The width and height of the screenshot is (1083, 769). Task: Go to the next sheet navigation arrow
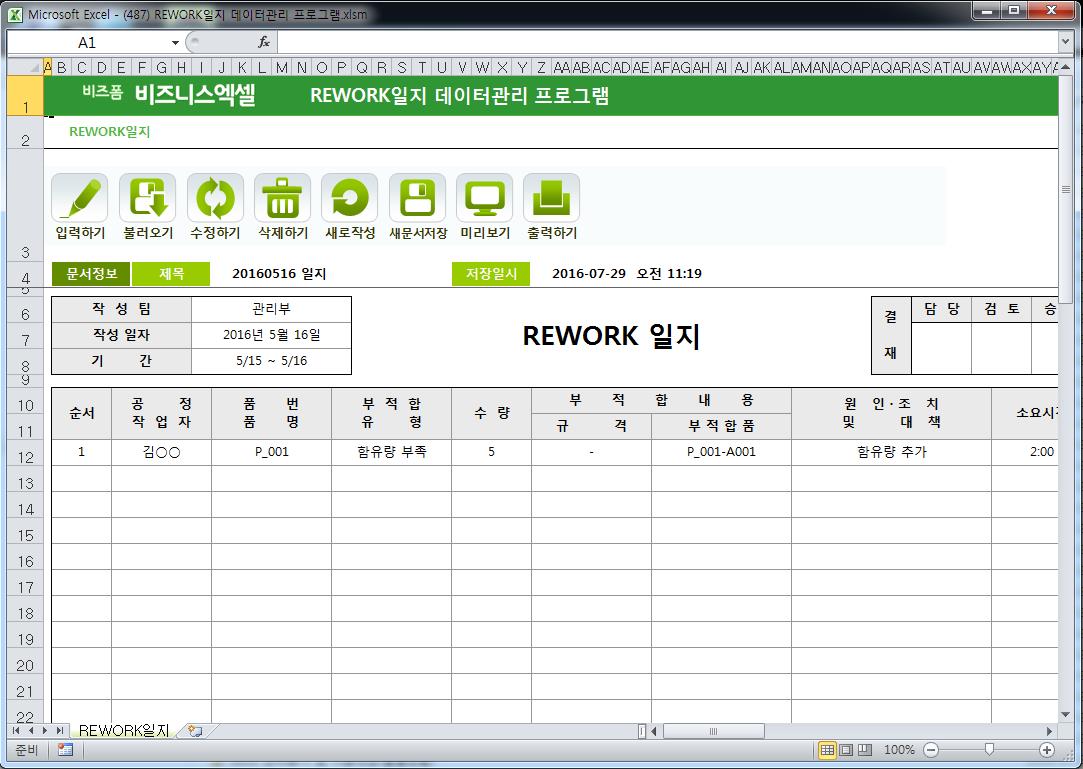[x=45, y=730]
